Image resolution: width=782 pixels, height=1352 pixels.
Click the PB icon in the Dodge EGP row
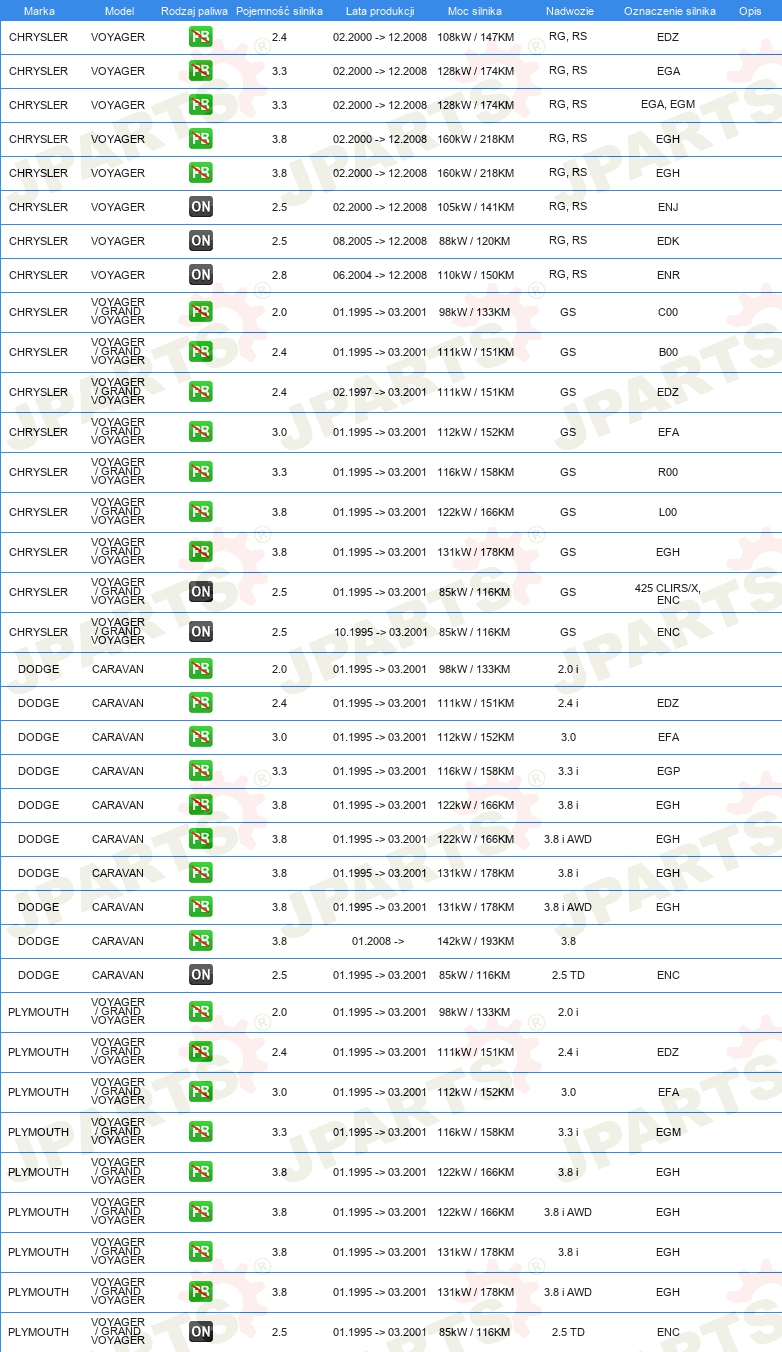pos(201,771)
